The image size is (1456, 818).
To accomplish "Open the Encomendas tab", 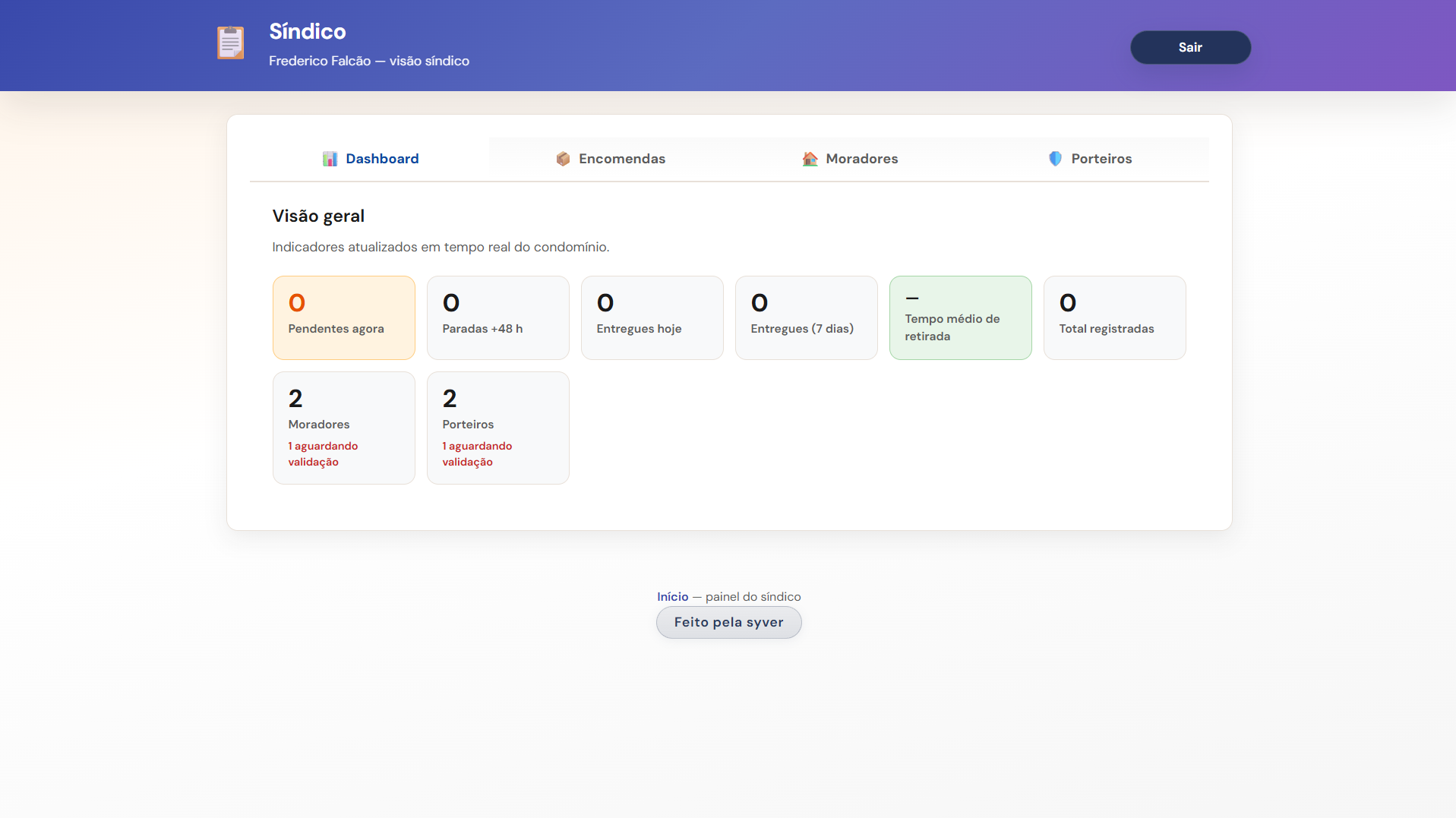I will click(x=610, y=159).
